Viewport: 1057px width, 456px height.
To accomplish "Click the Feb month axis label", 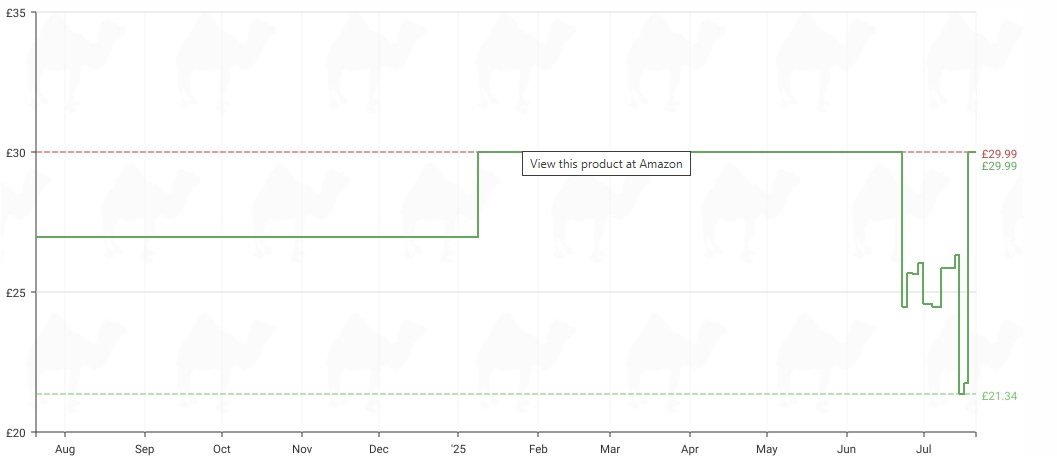I will pyautogui.click(x=537, y=449).
